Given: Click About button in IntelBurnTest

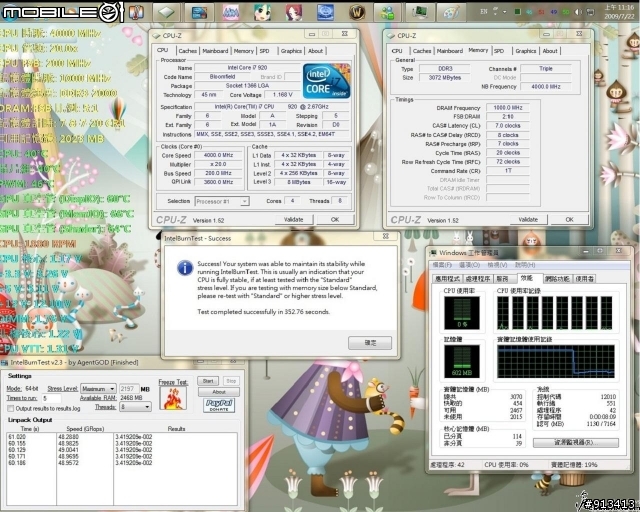Looking at the screenshot, I should coord(219,392).
